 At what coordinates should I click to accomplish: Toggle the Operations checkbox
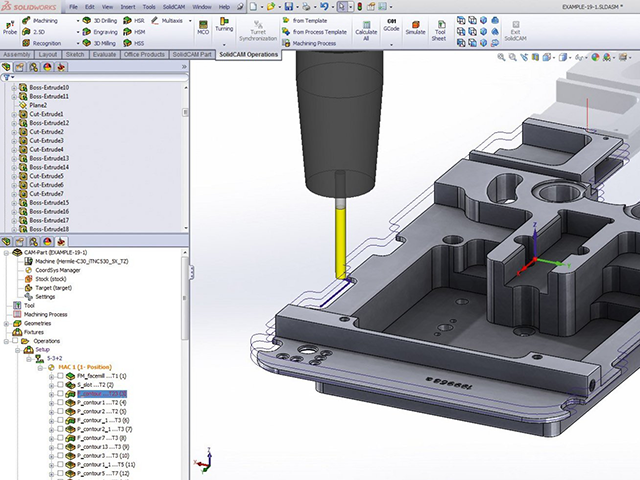16,341
